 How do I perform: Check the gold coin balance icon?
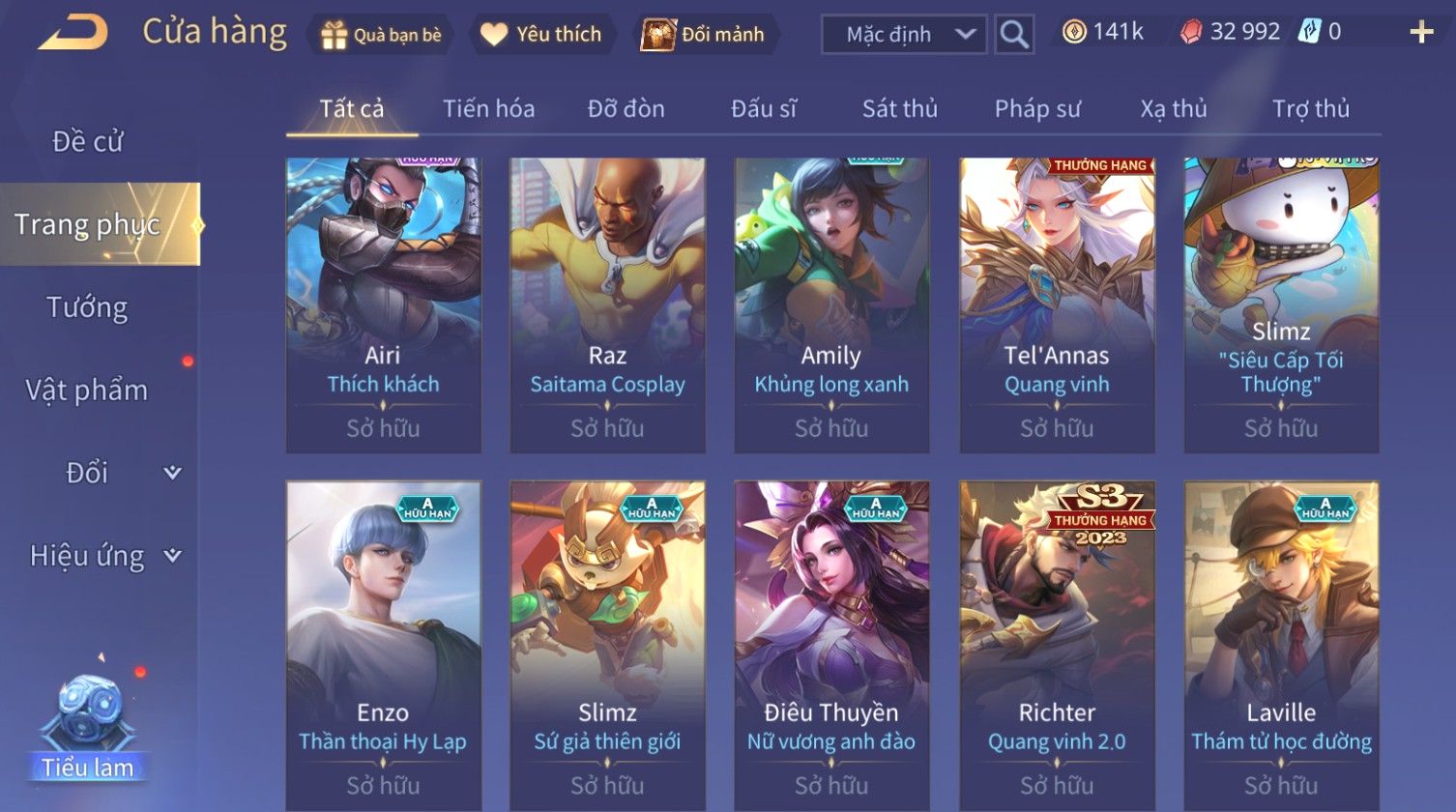(1074, 32)
